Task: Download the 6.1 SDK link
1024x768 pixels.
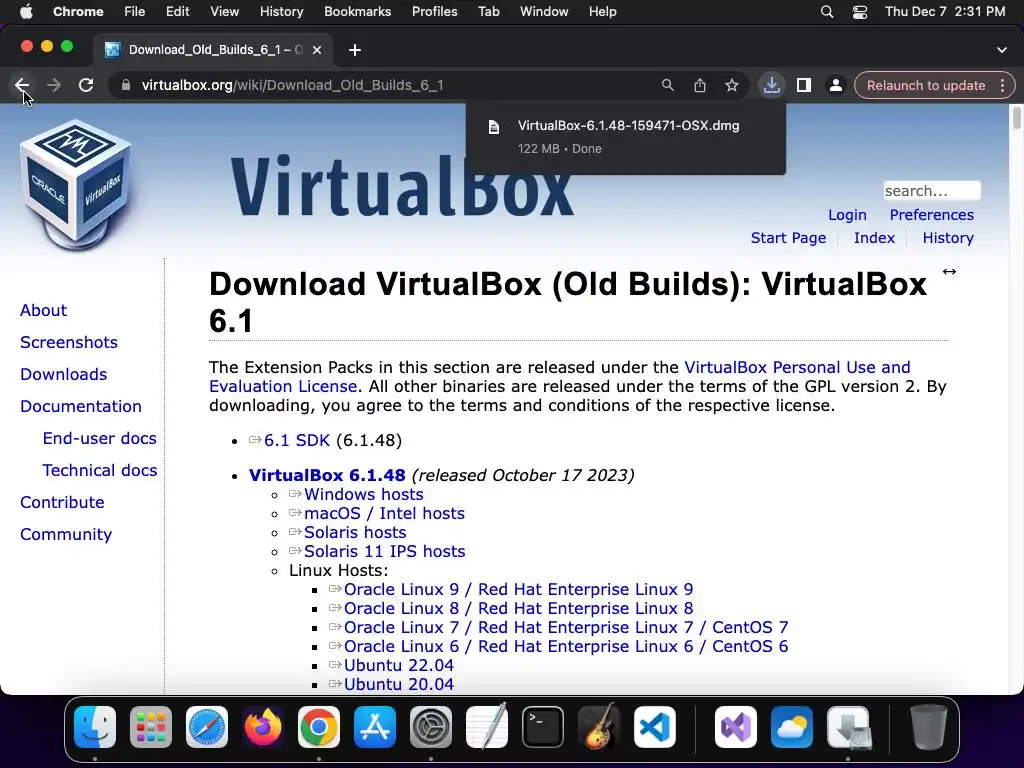Action: 296,441
